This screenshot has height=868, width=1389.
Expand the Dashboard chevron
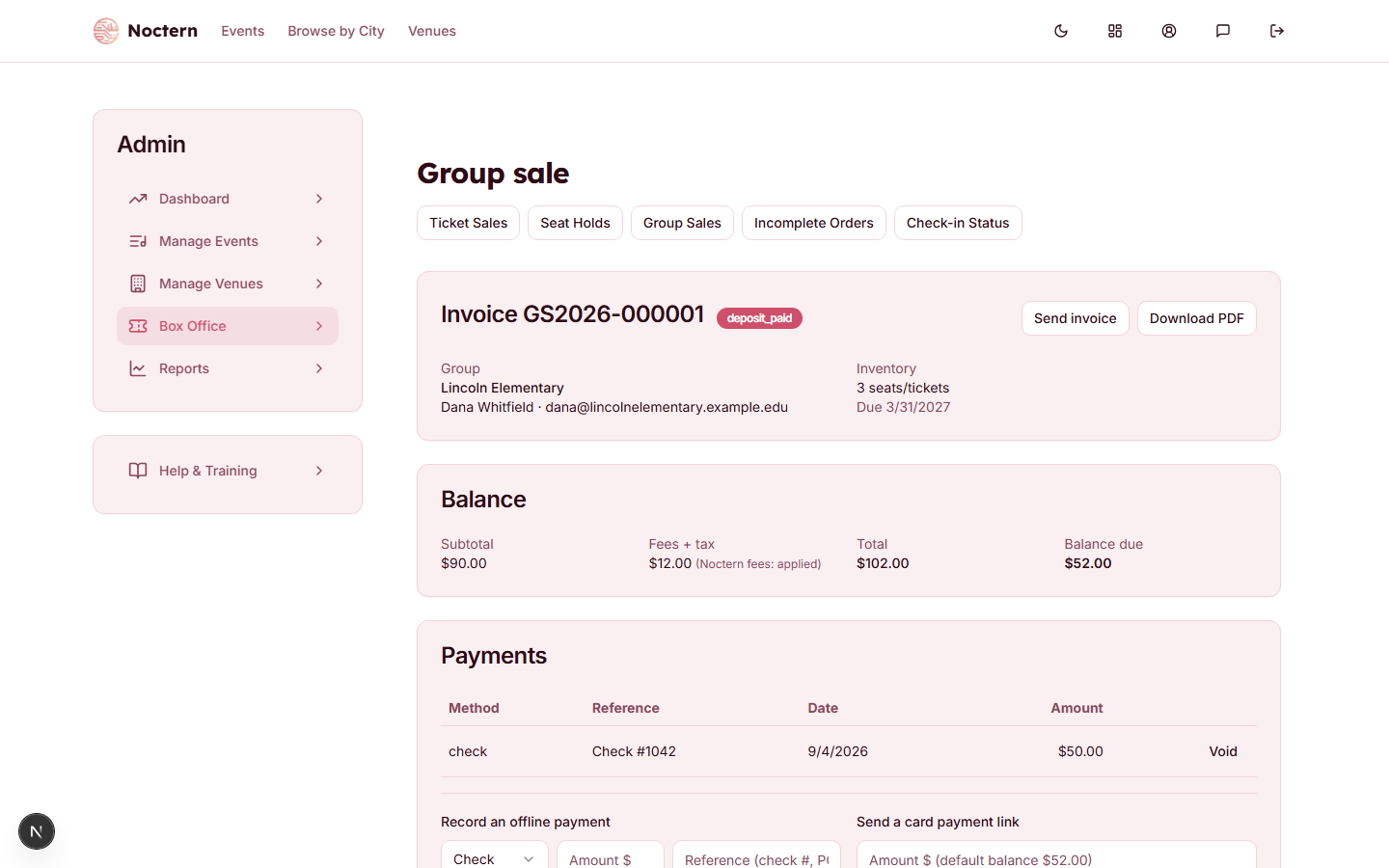click(x=319, y=199)
